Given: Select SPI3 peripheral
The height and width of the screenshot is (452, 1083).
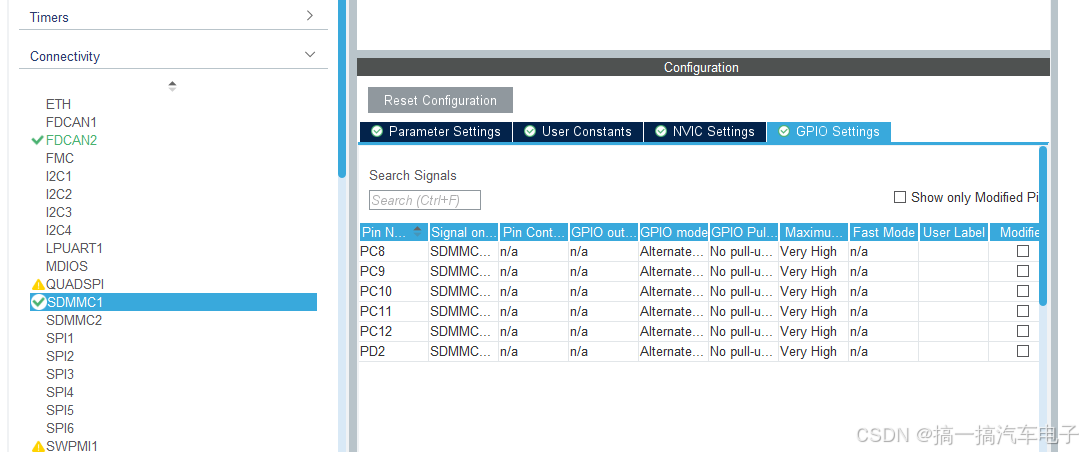Looking at the screenshot, I should tap(59, 374).
